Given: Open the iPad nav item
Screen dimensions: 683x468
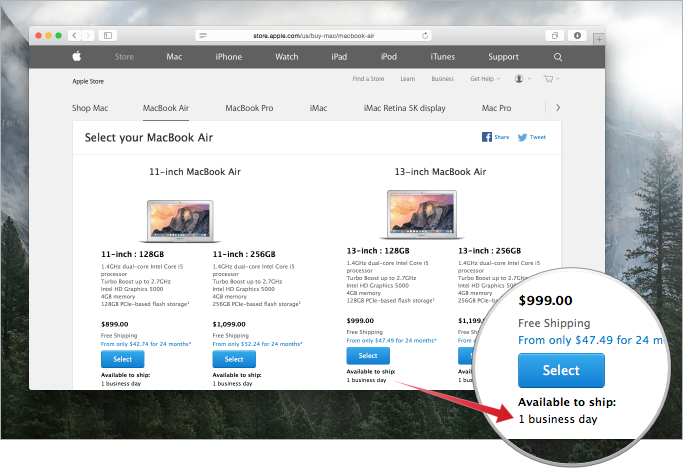Looking at the screenshot, I should coord(339,57).
